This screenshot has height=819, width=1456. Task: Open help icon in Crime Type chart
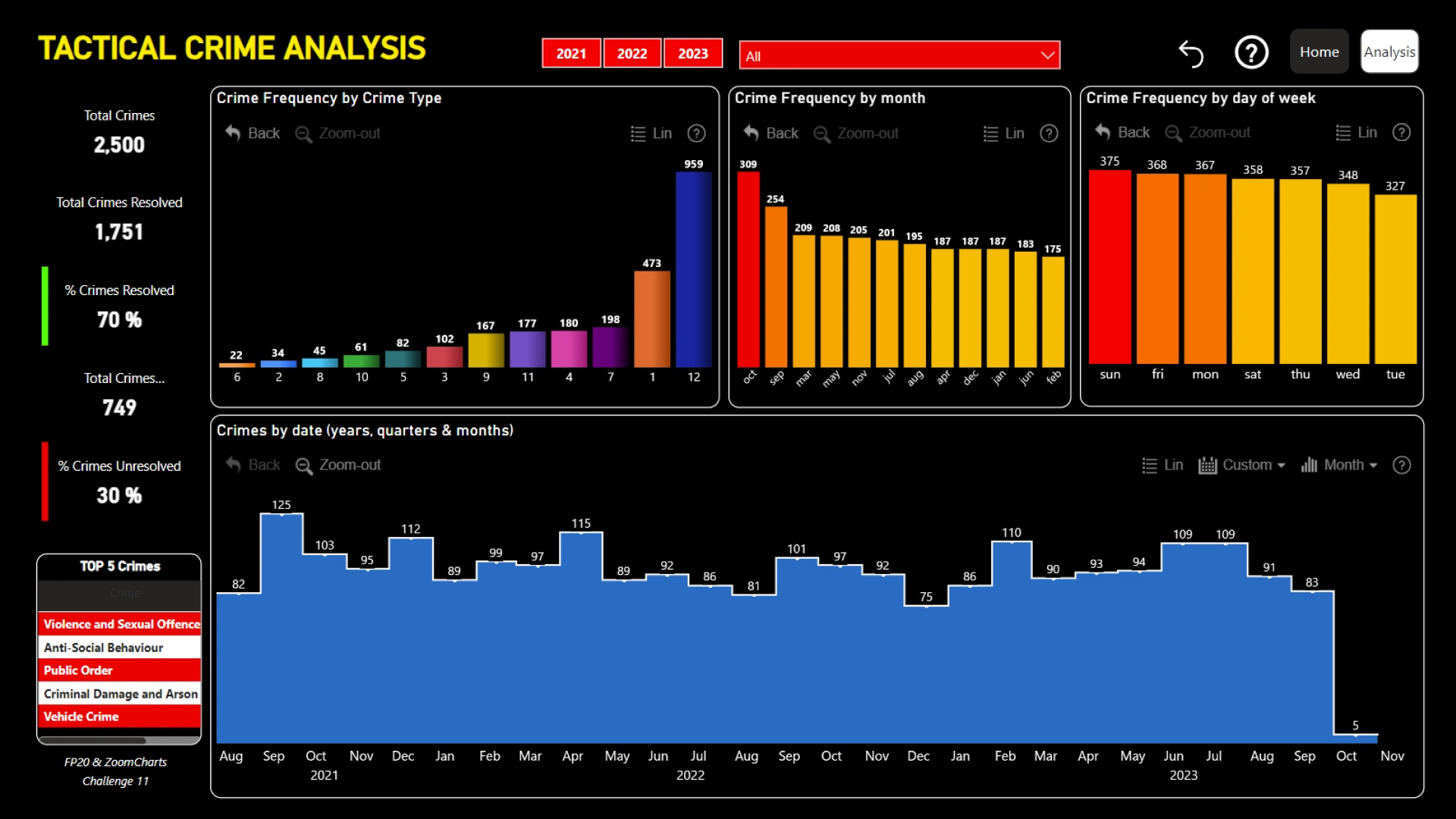[696, 133]
